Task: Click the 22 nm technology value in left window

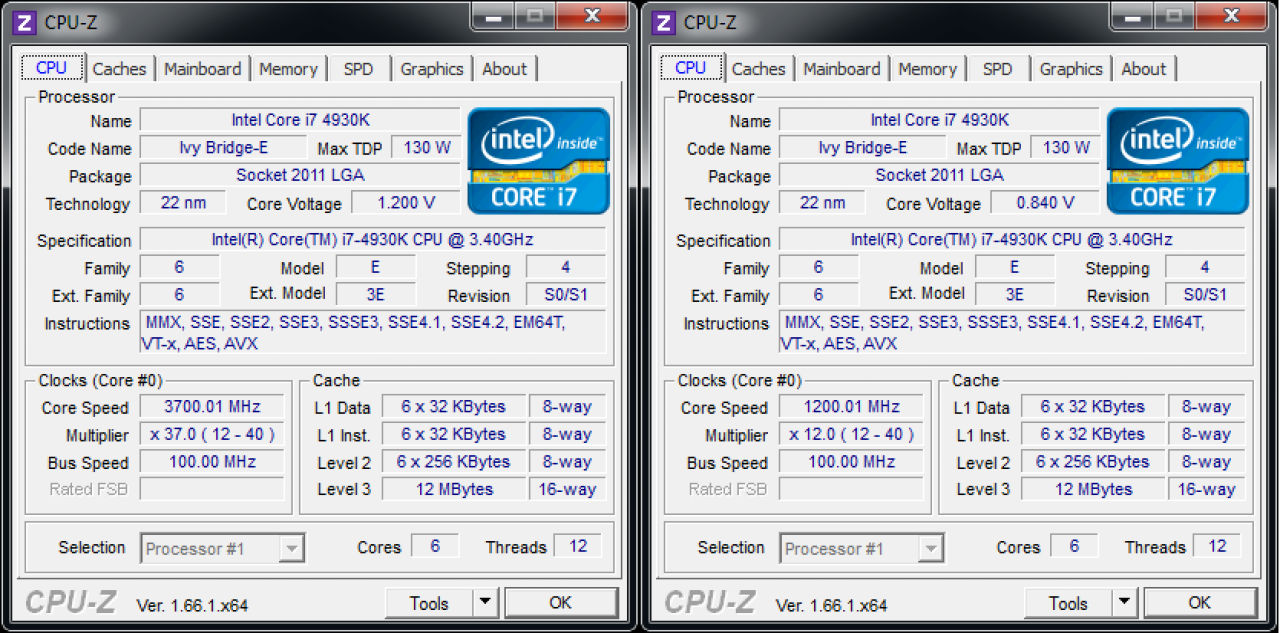Action: coord(182,203)
